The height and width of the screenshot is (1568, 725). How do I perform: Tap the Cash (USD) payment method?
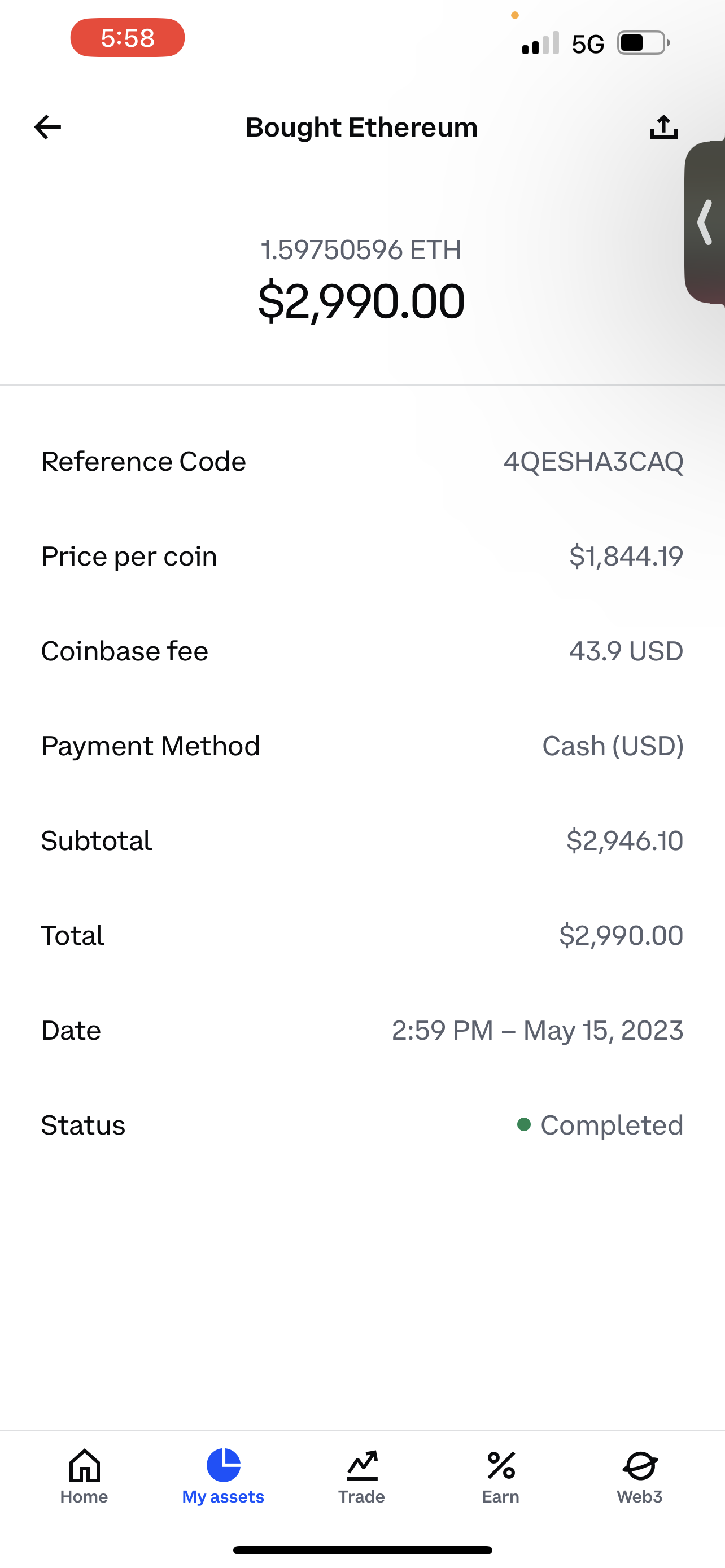pos(613,746)
